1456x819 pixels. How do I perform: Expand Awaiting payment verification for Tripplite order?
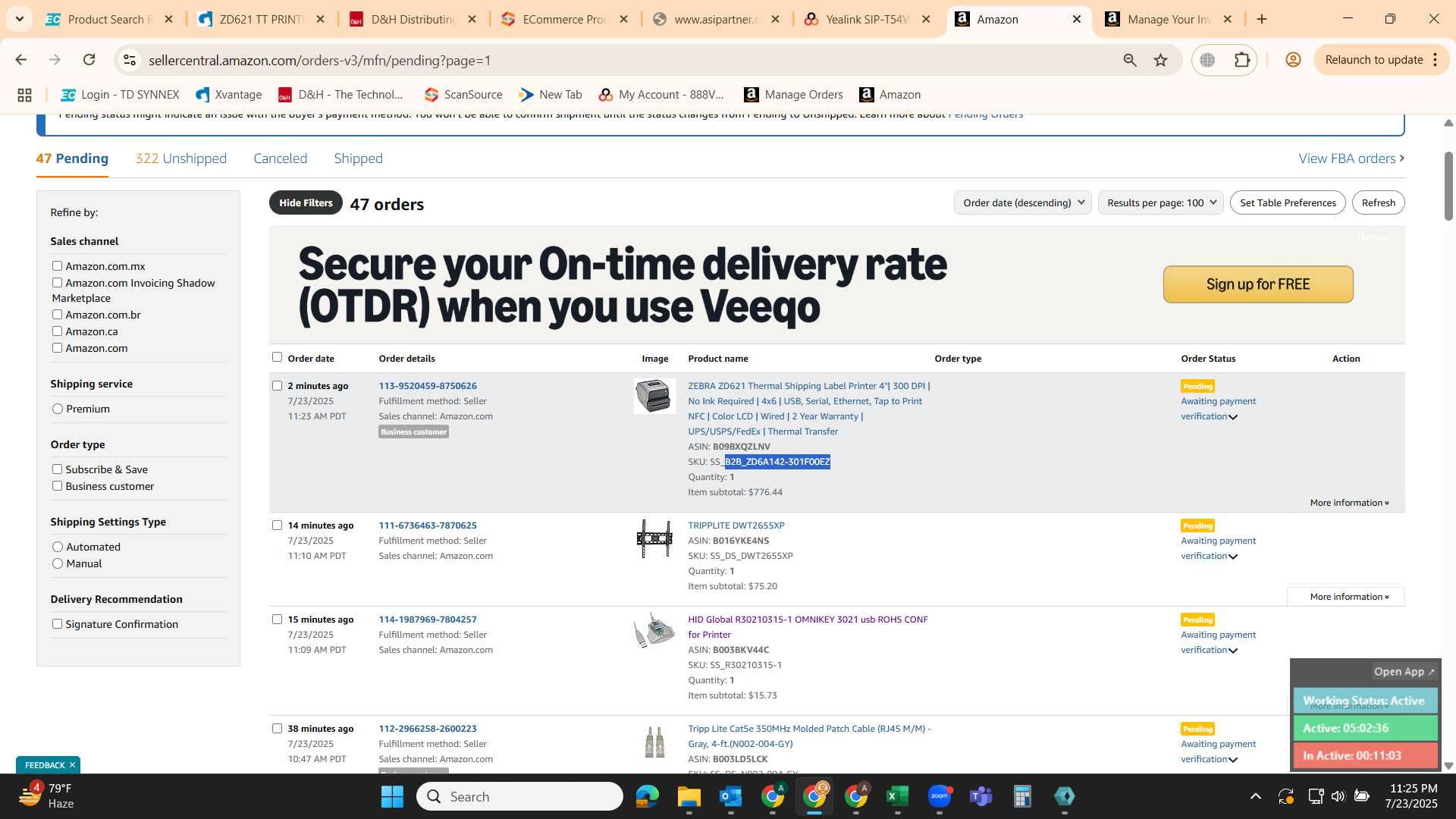point(1233,557)
